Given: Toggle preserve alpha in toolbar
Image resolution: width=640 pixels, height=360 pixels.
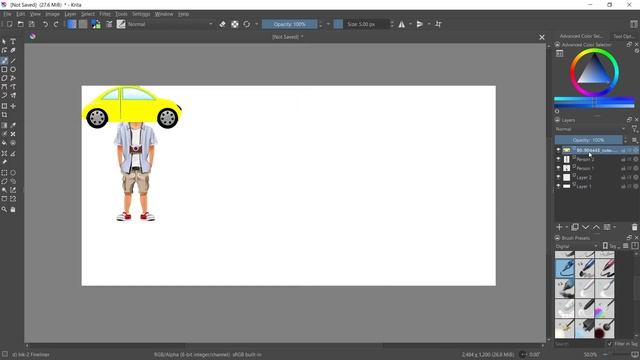Looking at the screenshot, I should coord(235,24).
